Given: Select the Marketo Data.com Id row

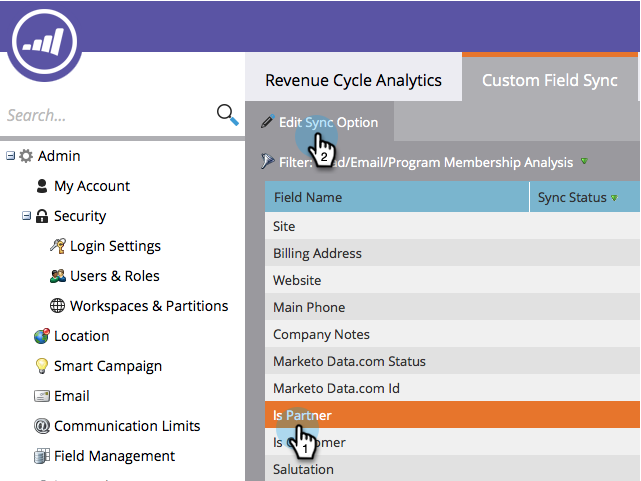Looking at the screenshot, I should tap(452, 388).
